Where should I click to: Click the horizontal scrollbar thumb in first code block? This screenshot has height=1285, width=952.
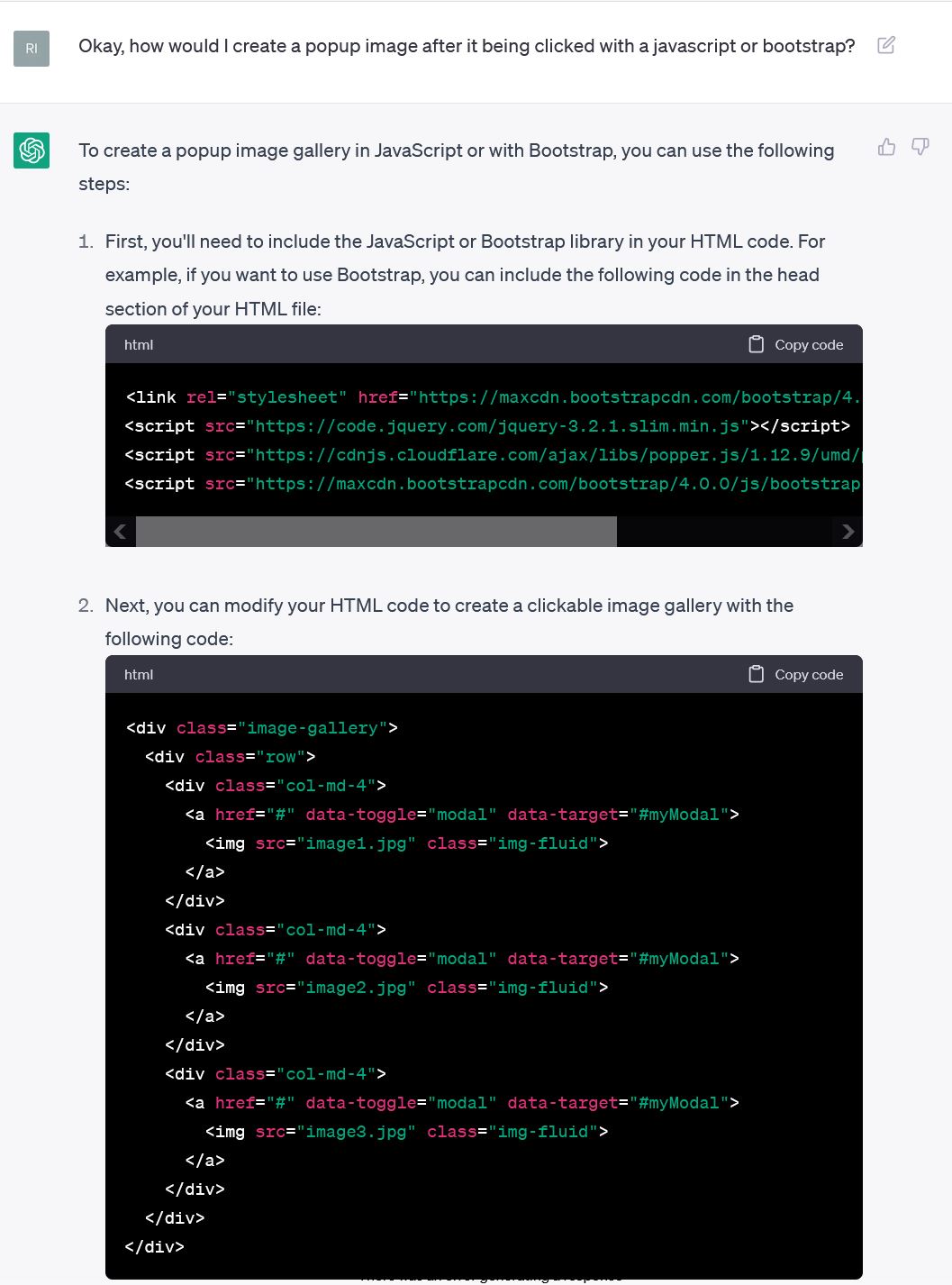[376, 532]
